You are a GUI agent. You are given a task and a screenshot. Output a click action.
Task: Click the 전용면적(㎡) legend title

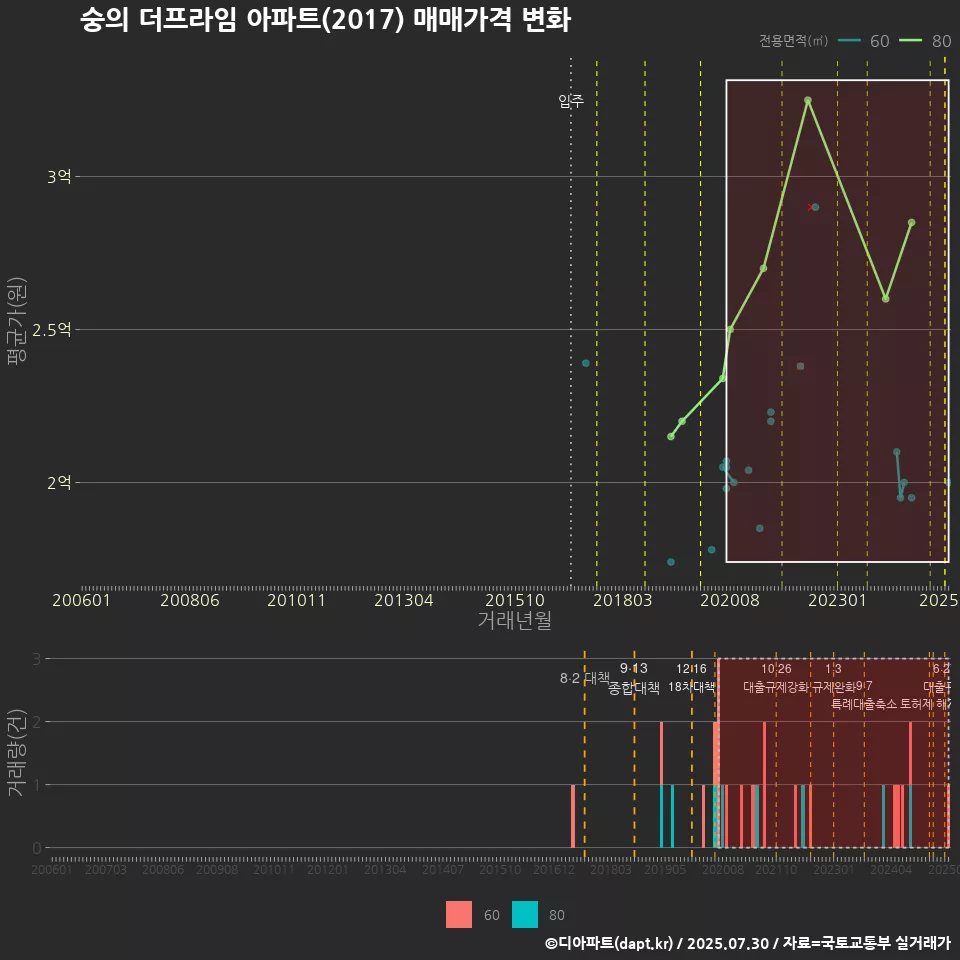[793, 41]
